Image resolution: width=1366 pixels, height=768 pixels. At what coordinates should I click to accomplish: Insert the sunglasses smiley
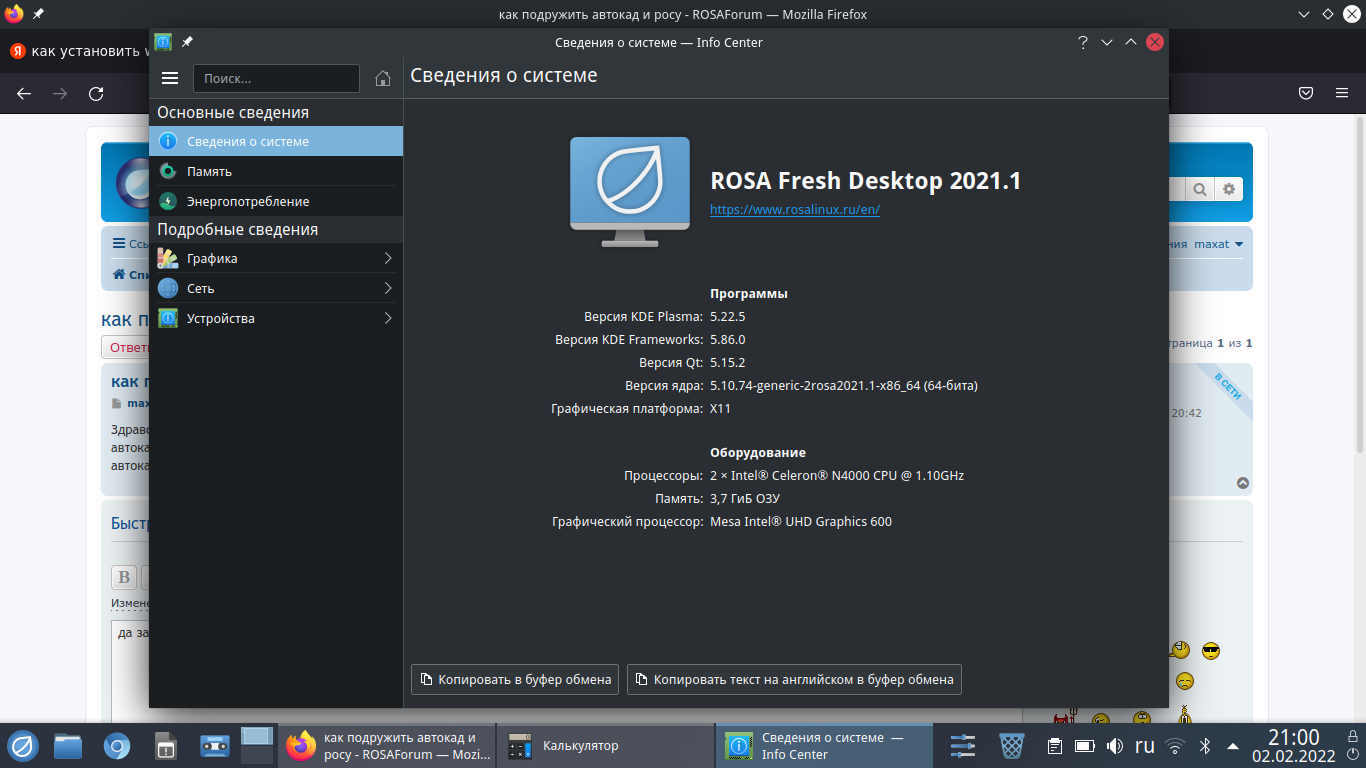click(1211, 651)
